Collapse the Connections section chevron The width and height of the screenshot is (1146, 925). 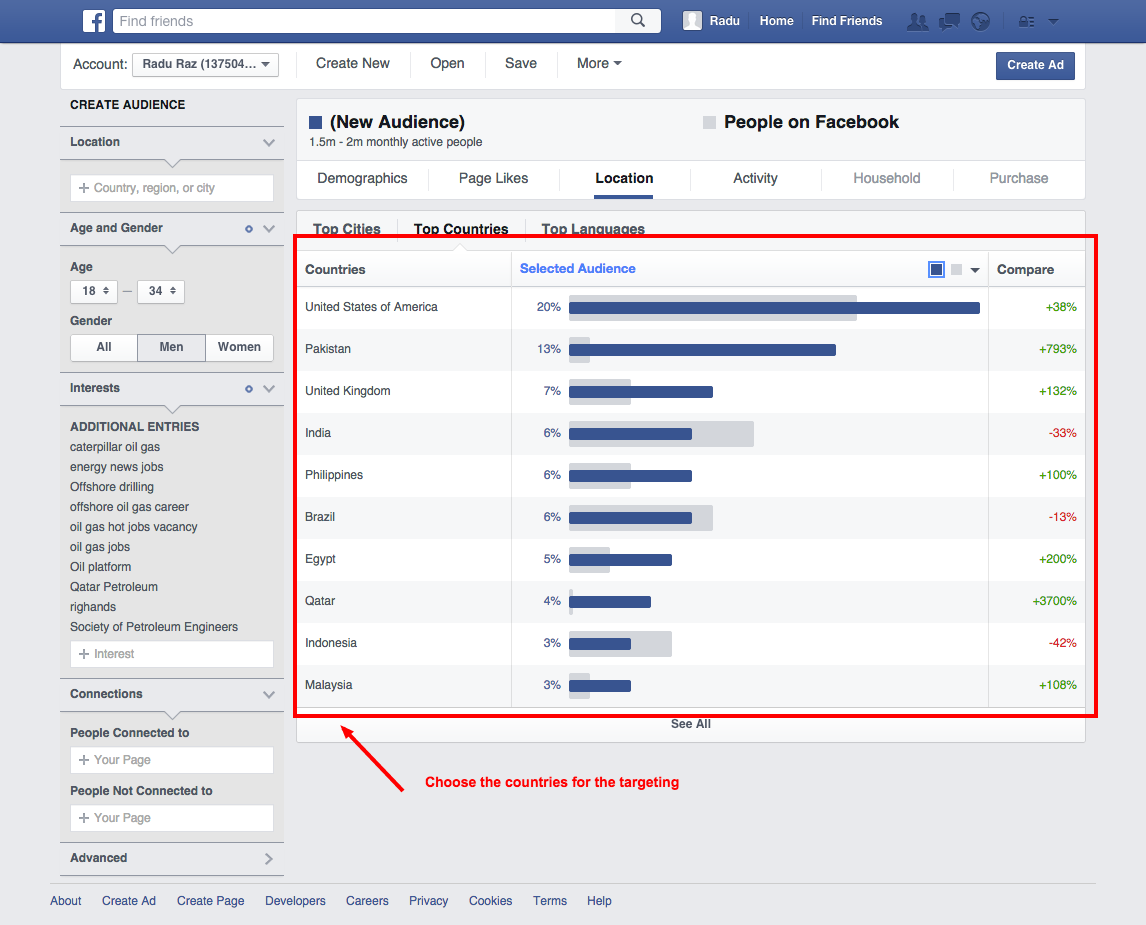(269, 694)
